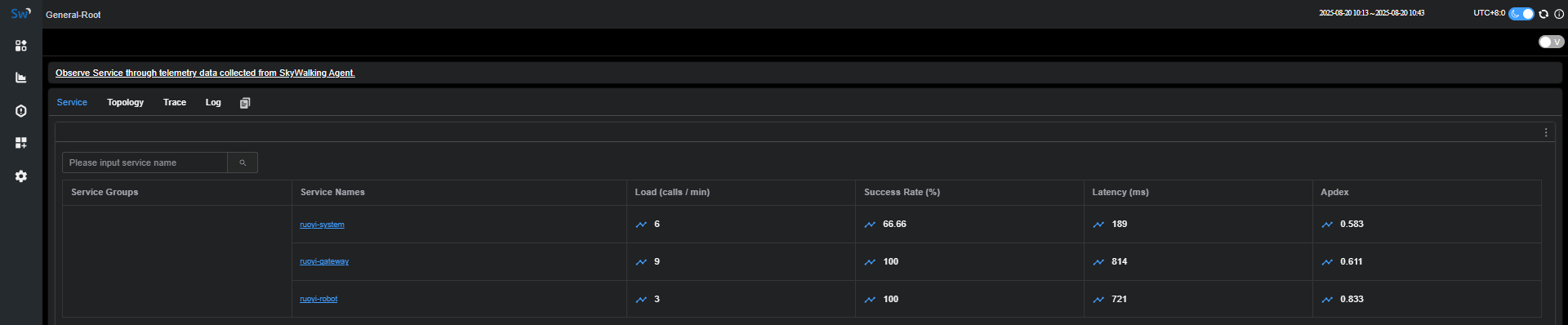This screenshot has width=1568, height=325.
Task: Open the dashboard icon in sidebar
Action: (x=21, y=46)
